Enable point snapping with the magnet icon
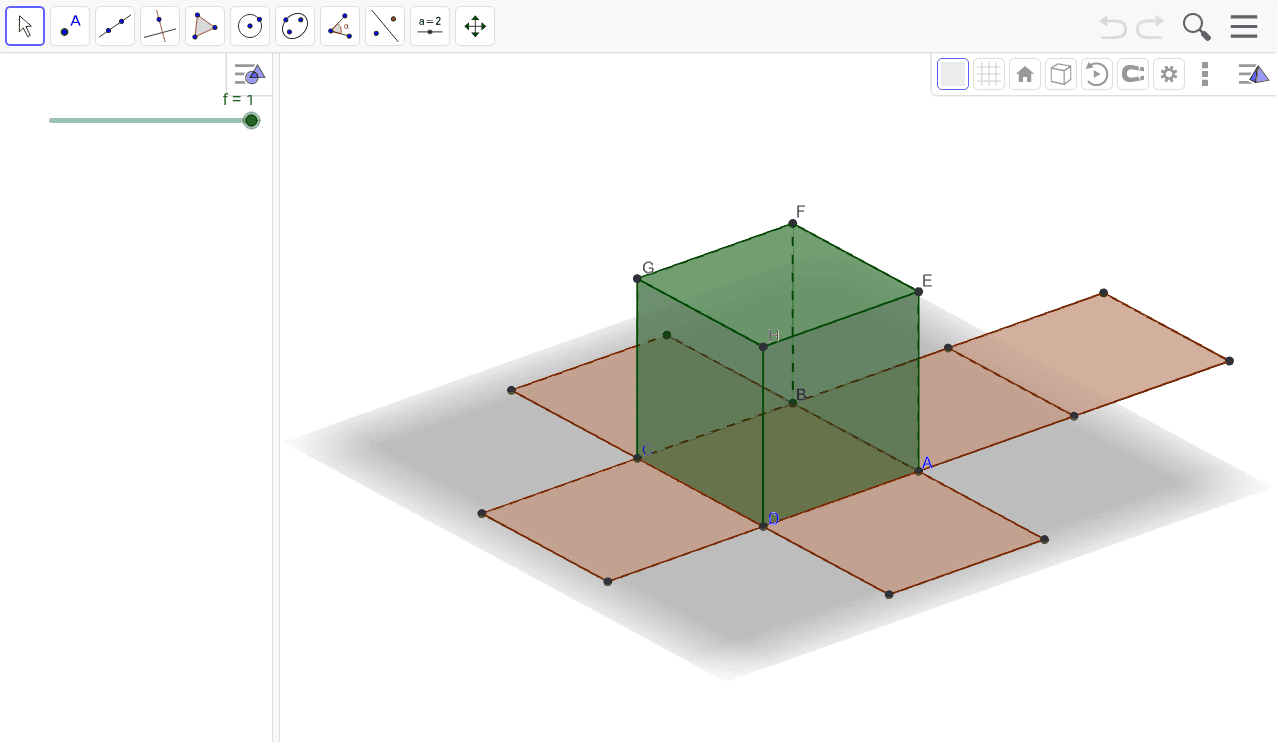 1132,73
